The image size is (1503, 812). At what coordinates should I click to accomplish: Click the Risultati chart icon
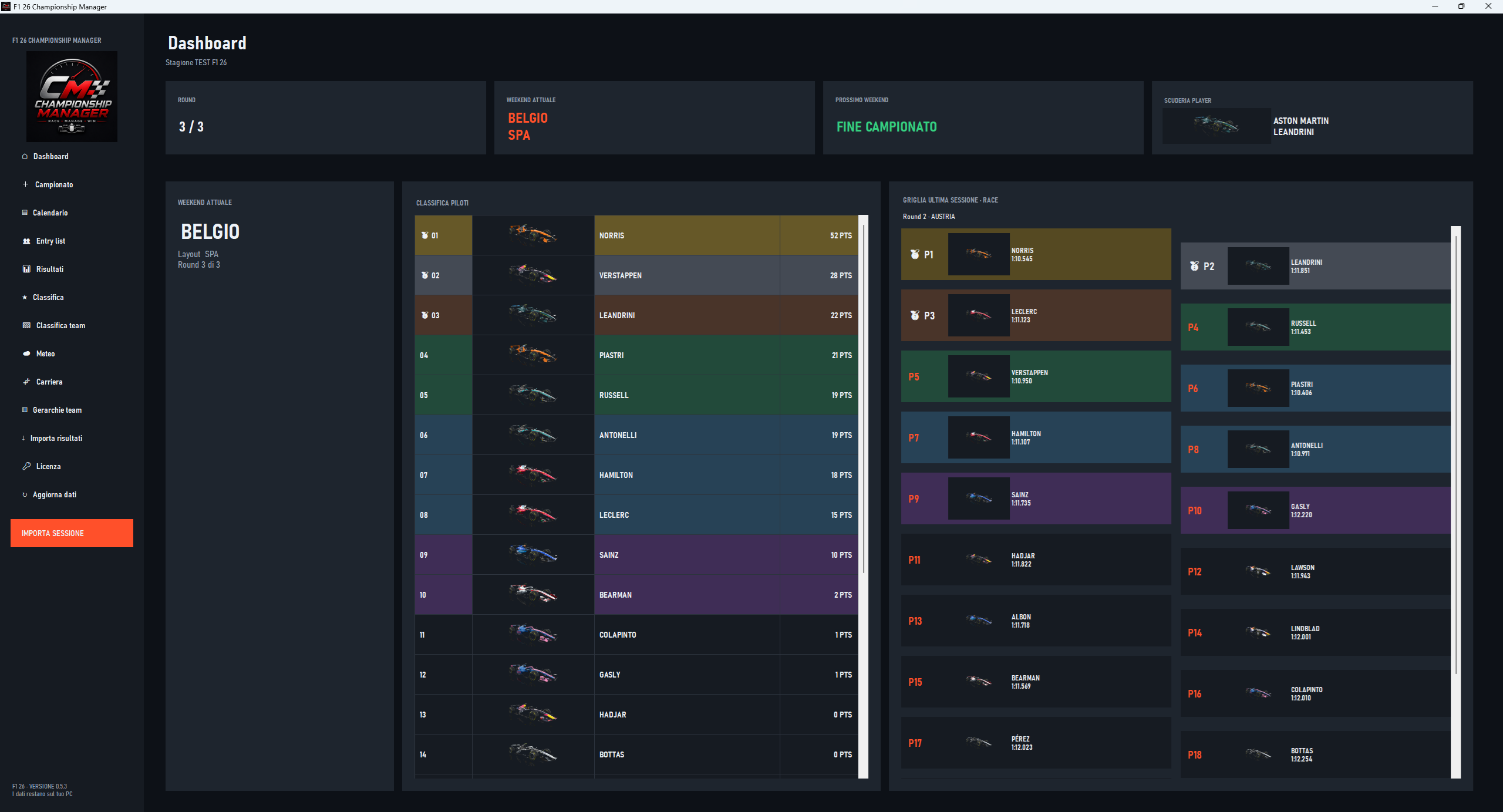click(x=26, y=269)
